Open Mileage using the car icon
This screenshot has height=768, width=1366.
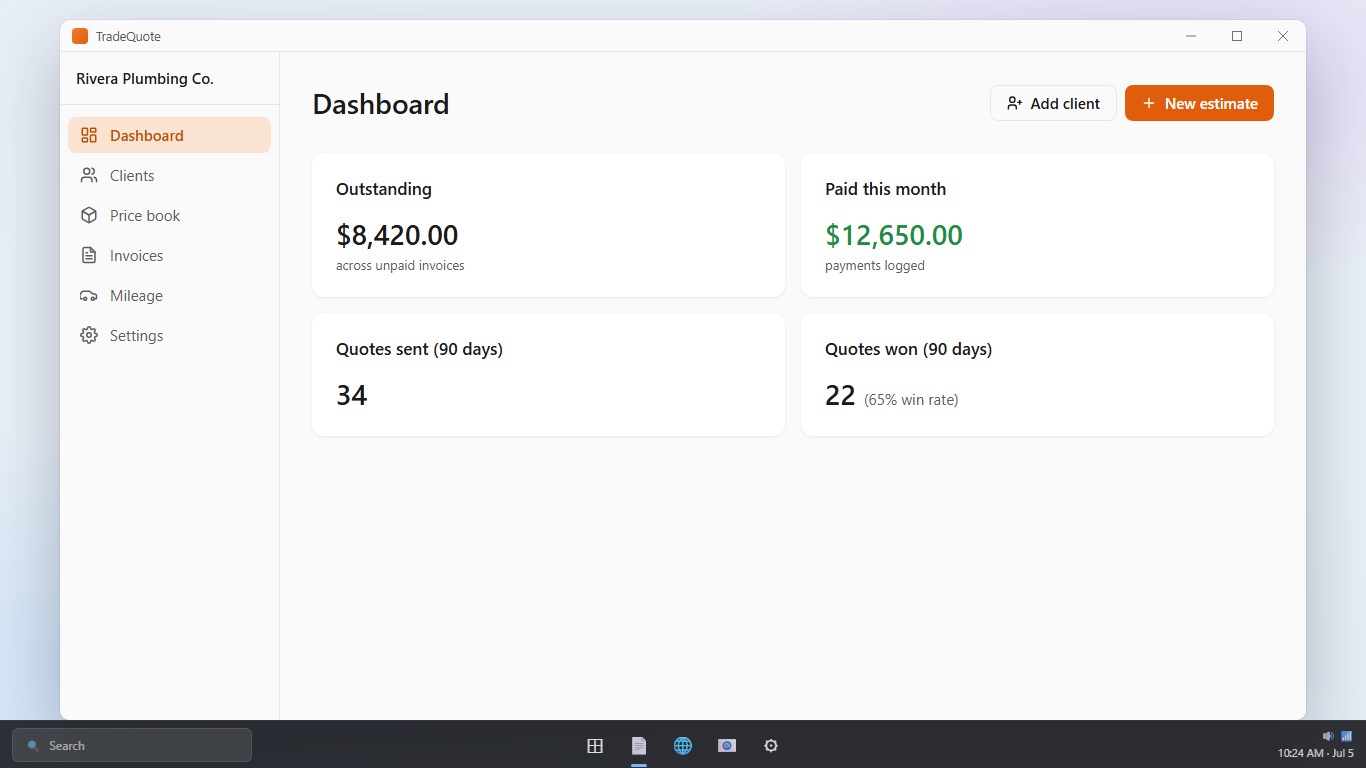[89, 295]
